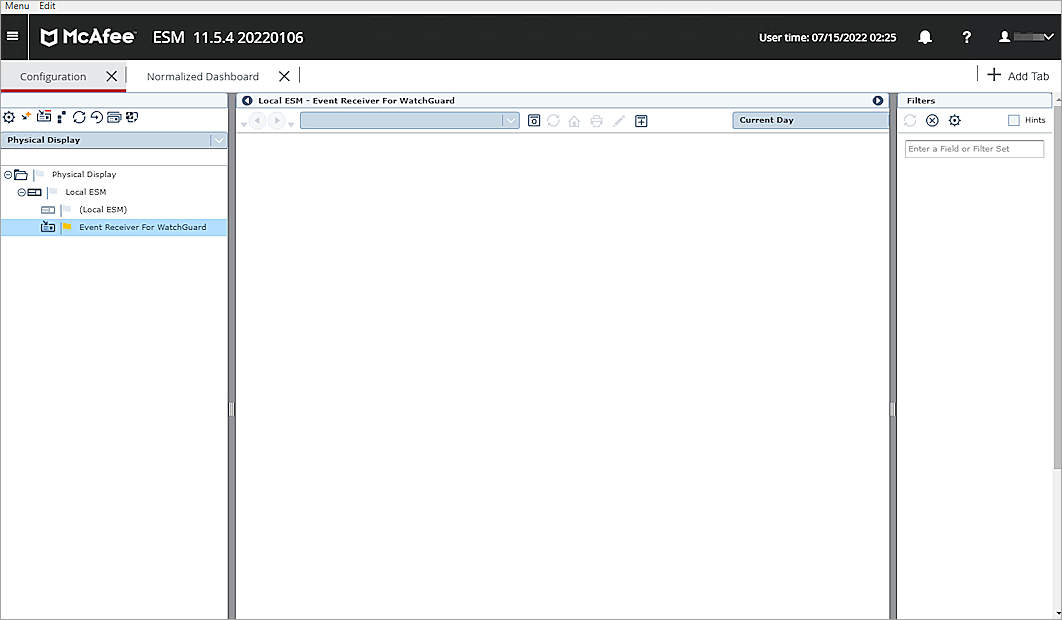Click the hamburger menu beside the McAfee logo
Viewport: 1062px width, 620px height.
pyautogui.click(x=13, y=36)
